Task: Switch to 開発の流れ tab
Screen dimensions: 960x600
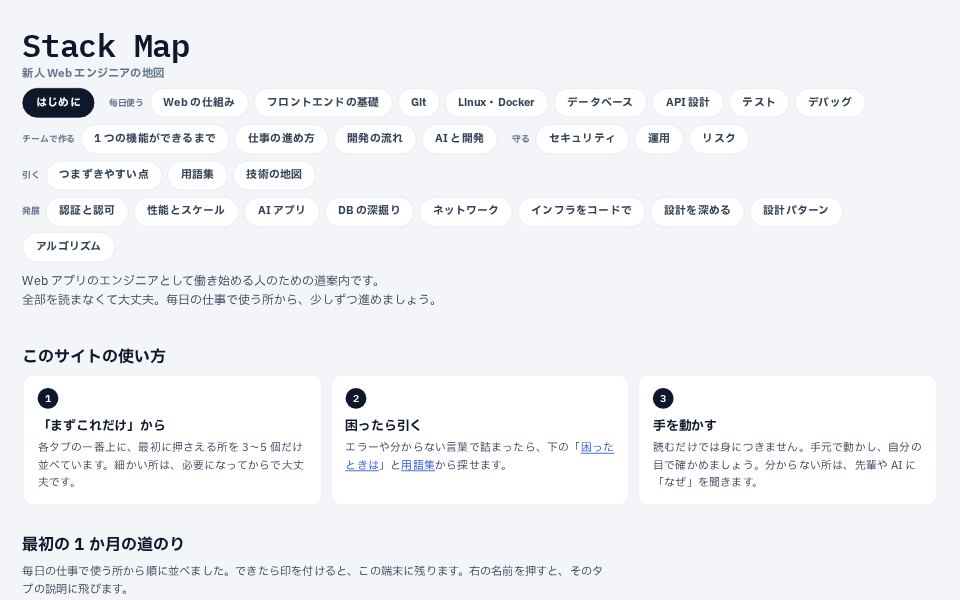Action: click(375, 138)
